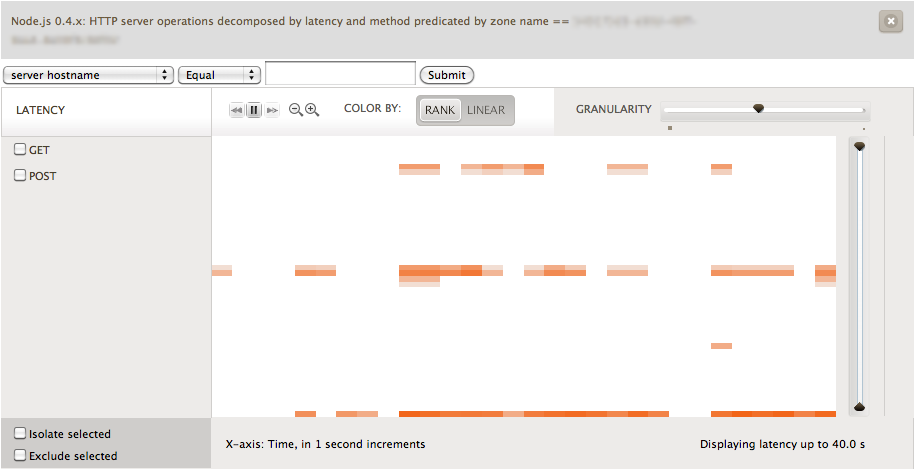Enable the Exclude selected checkbox
This screenshot has height=471, width=915.
(20, 456)
